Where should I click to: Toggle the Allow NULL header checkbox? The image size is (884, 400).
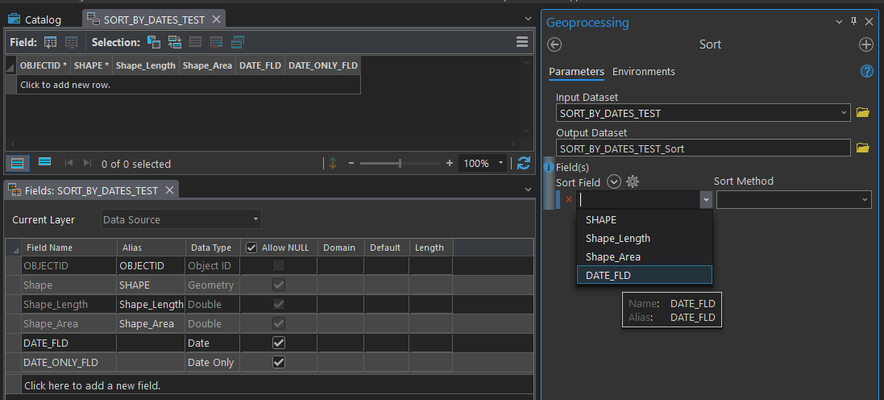pos(251,247)
